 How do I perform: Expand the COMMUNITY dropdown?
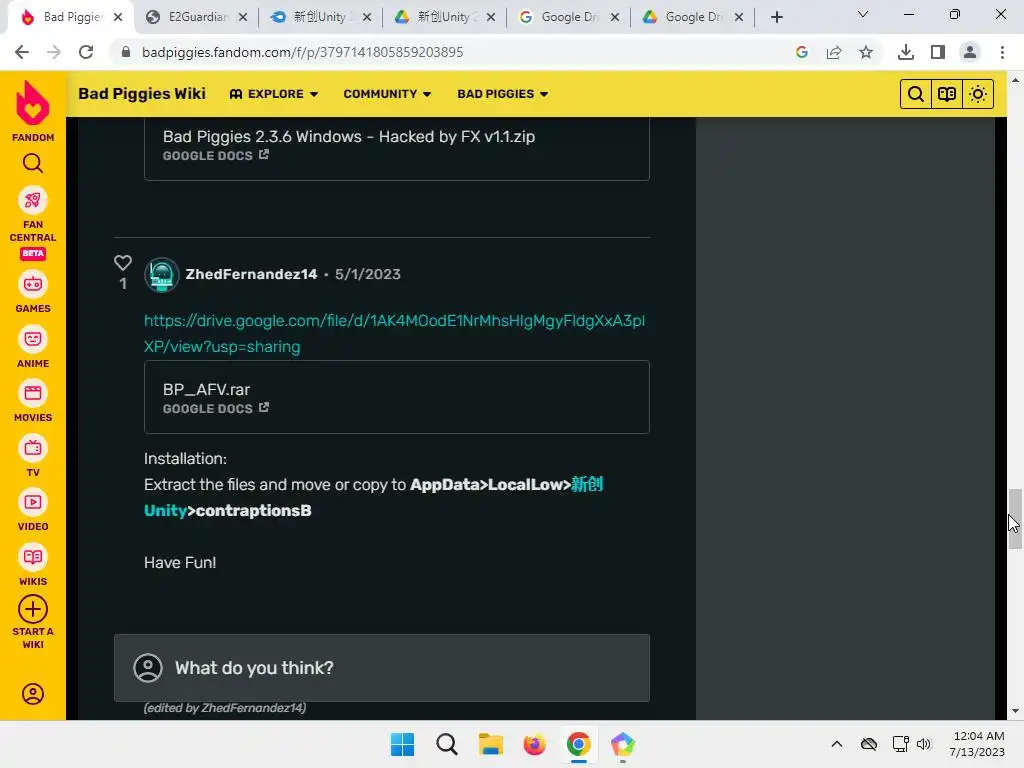click(x=387, y=94)
